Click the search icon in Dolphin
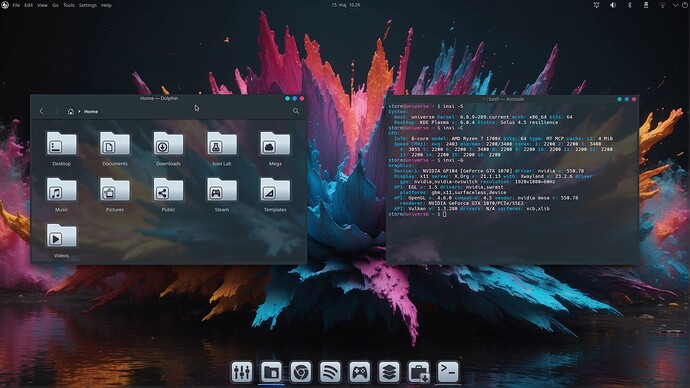The image size is (690, 388). tap(296, 111)
